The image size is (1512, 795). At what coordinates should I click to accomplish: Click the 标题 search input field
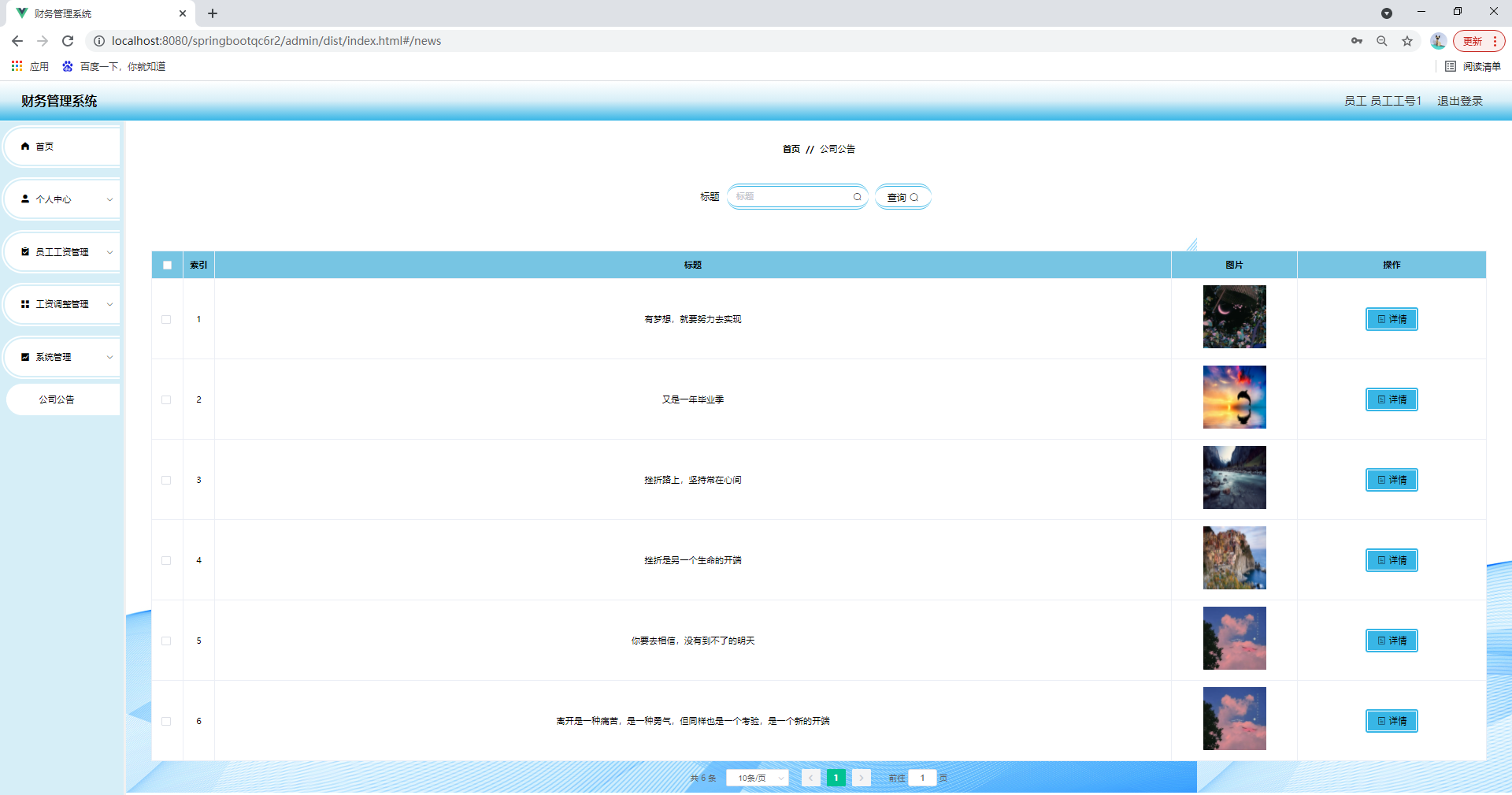[791, 197]
